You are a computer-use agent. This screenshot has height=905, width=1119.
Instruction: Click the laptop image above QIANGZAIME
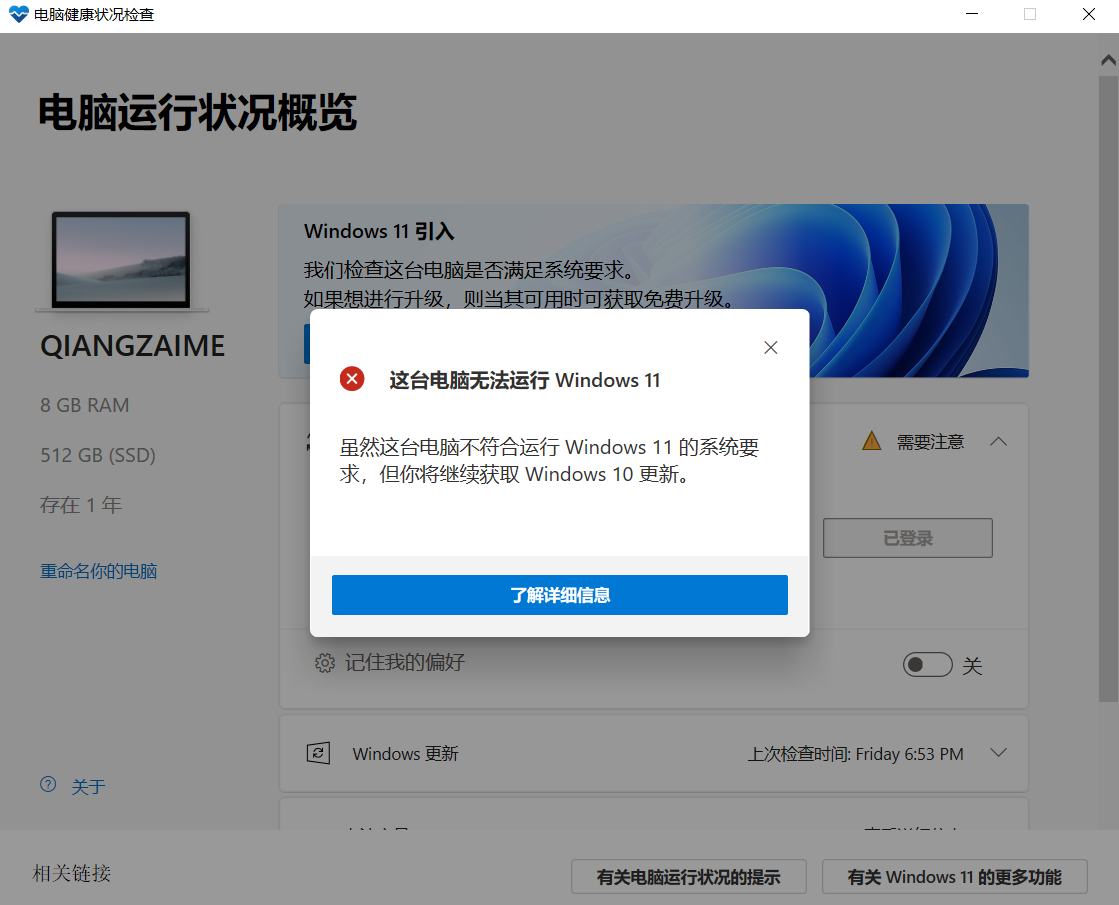pyautogui.click(x=122, y=260)
